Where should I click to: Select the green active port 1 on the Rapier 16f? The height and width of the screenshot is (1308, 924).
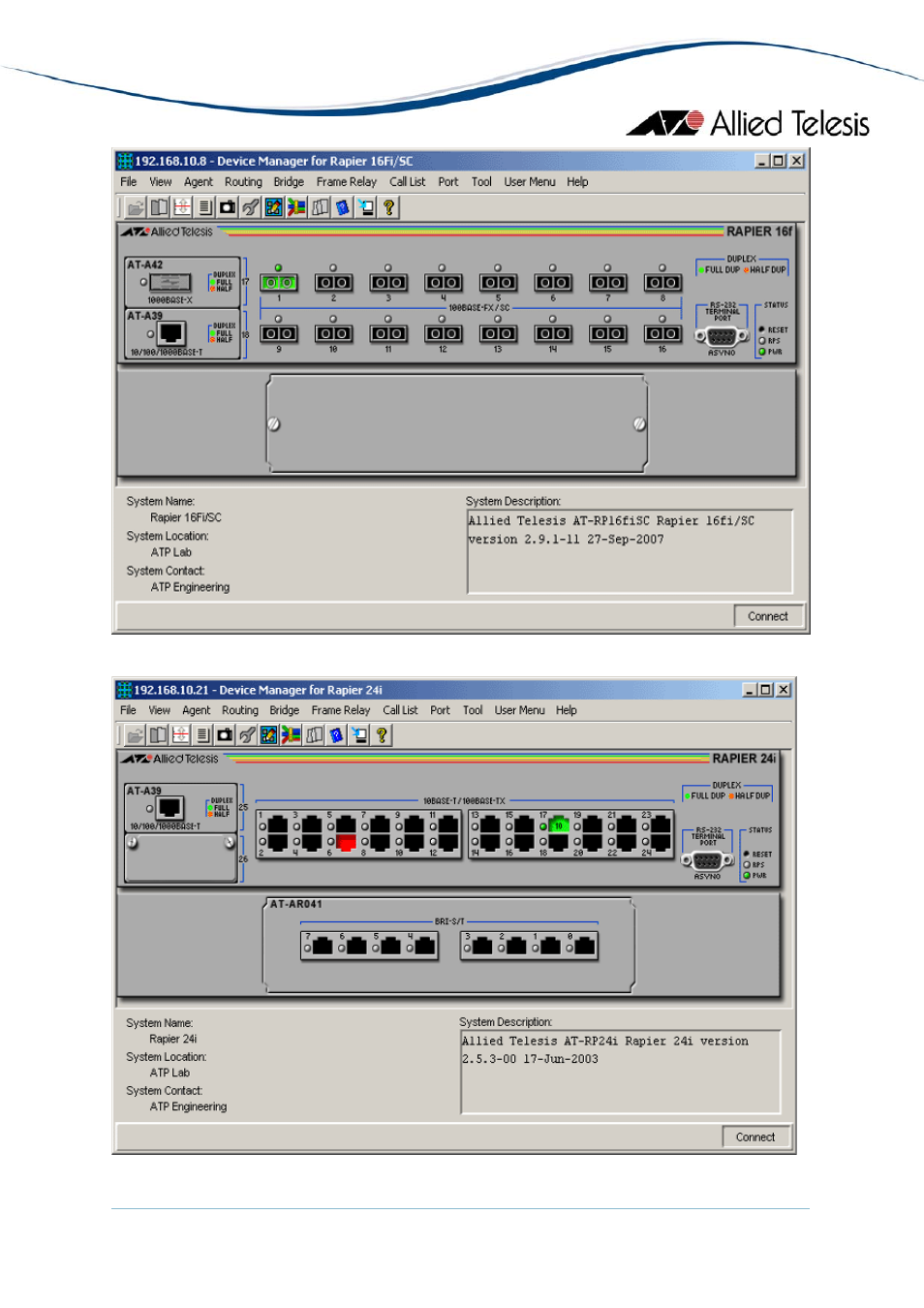279,283
